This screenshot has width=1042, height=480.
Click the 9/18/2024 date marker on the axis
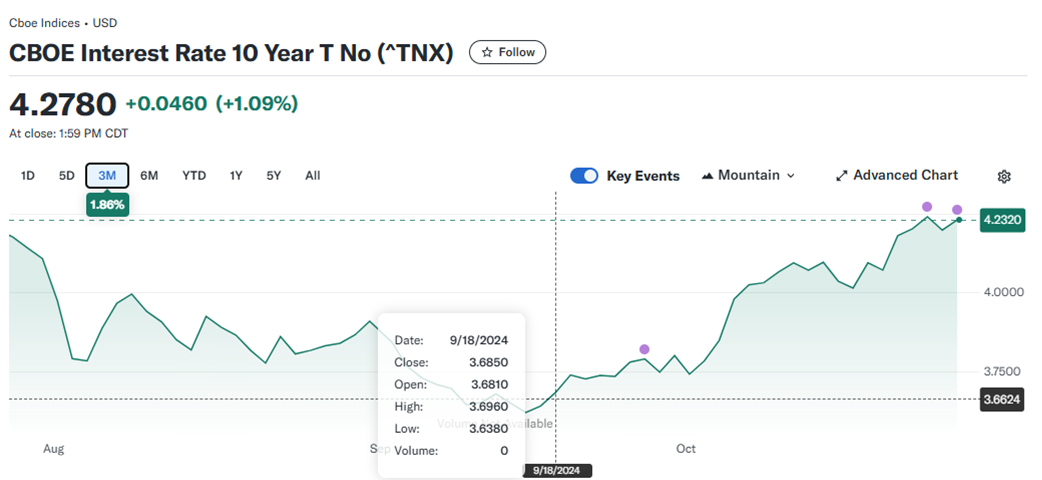558,470
